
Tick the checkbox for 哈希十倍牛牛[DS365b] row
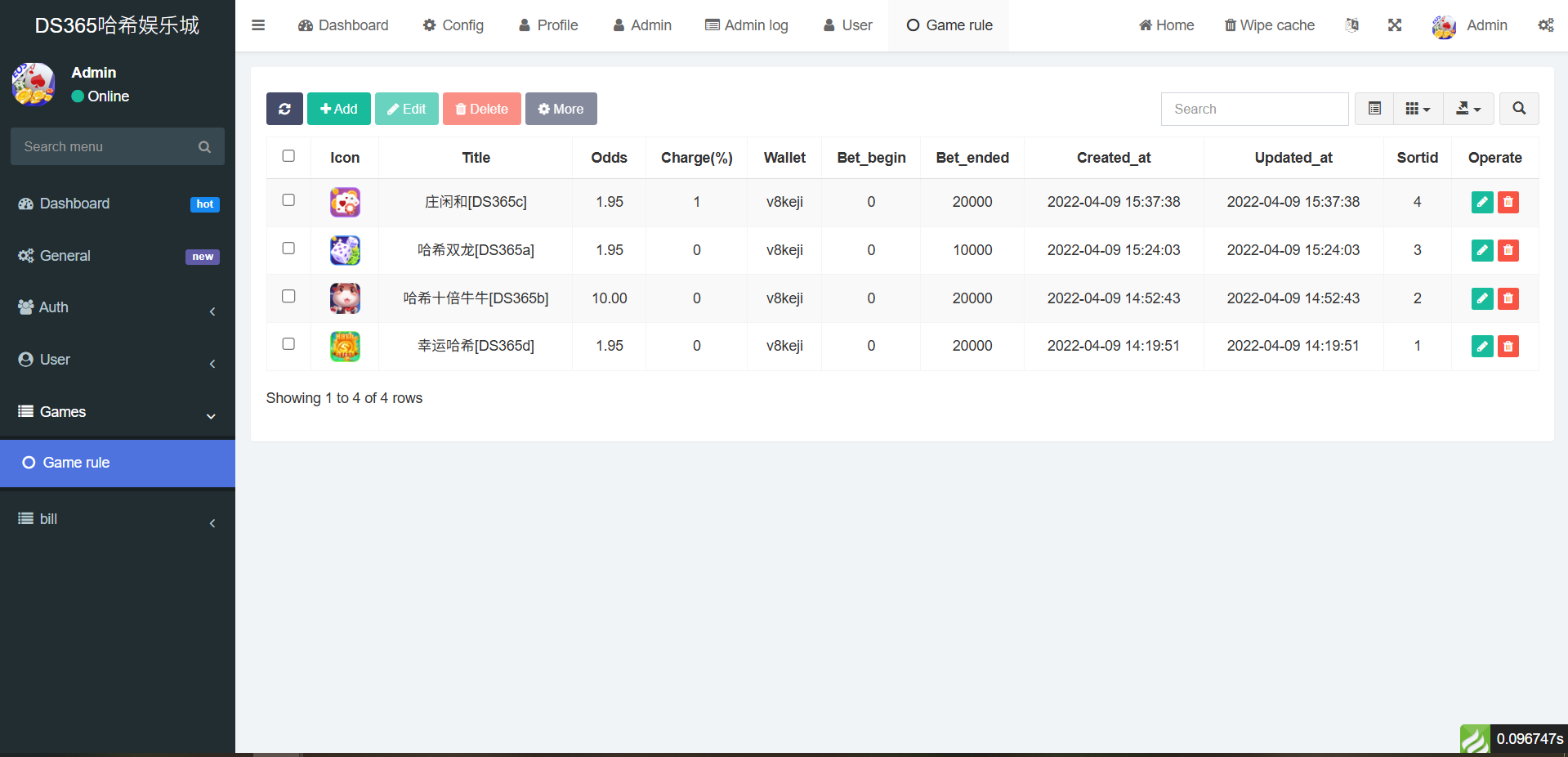(x=288, y=297)
